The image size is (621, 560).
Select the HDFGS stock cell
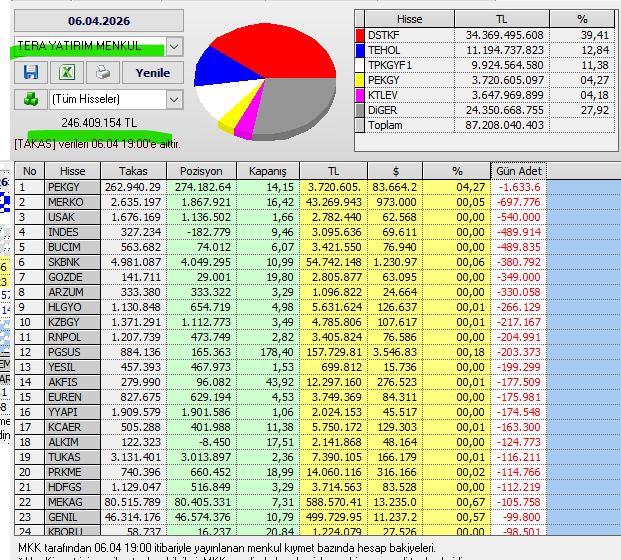click(72, 488)
